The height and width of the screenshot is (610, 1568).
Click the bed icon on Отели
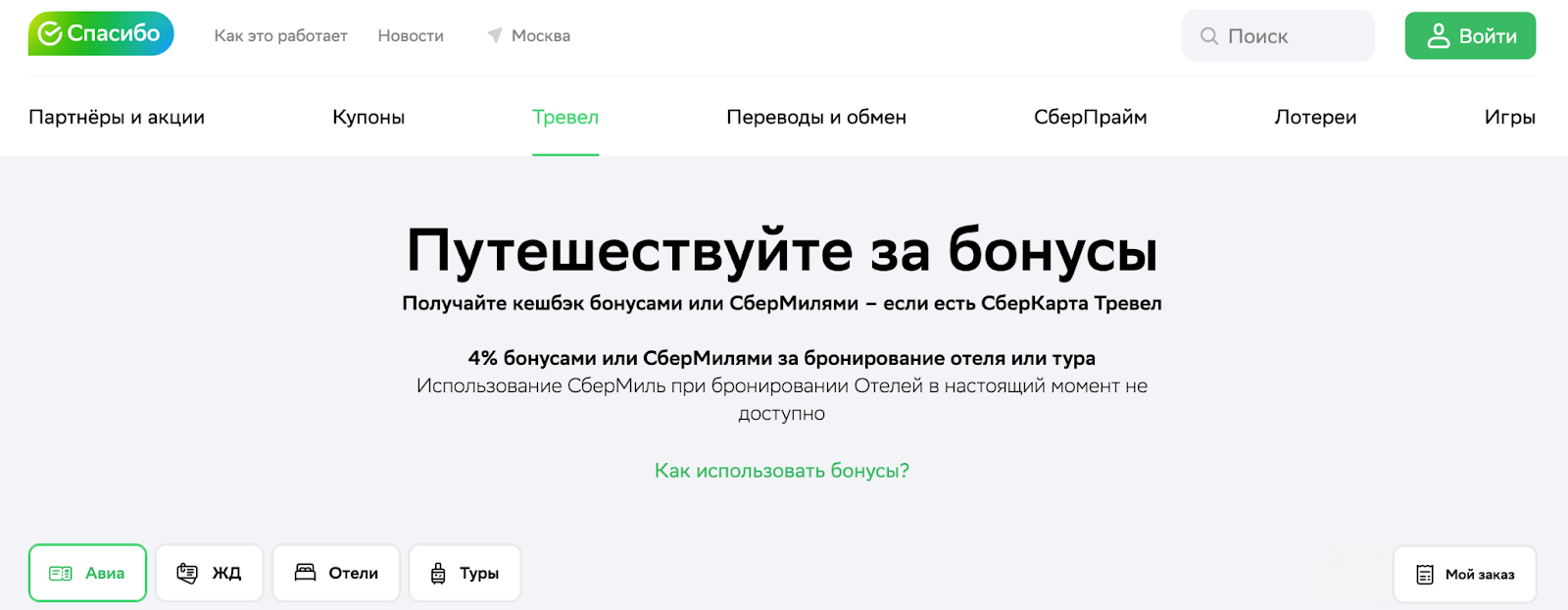click(305, 573)
